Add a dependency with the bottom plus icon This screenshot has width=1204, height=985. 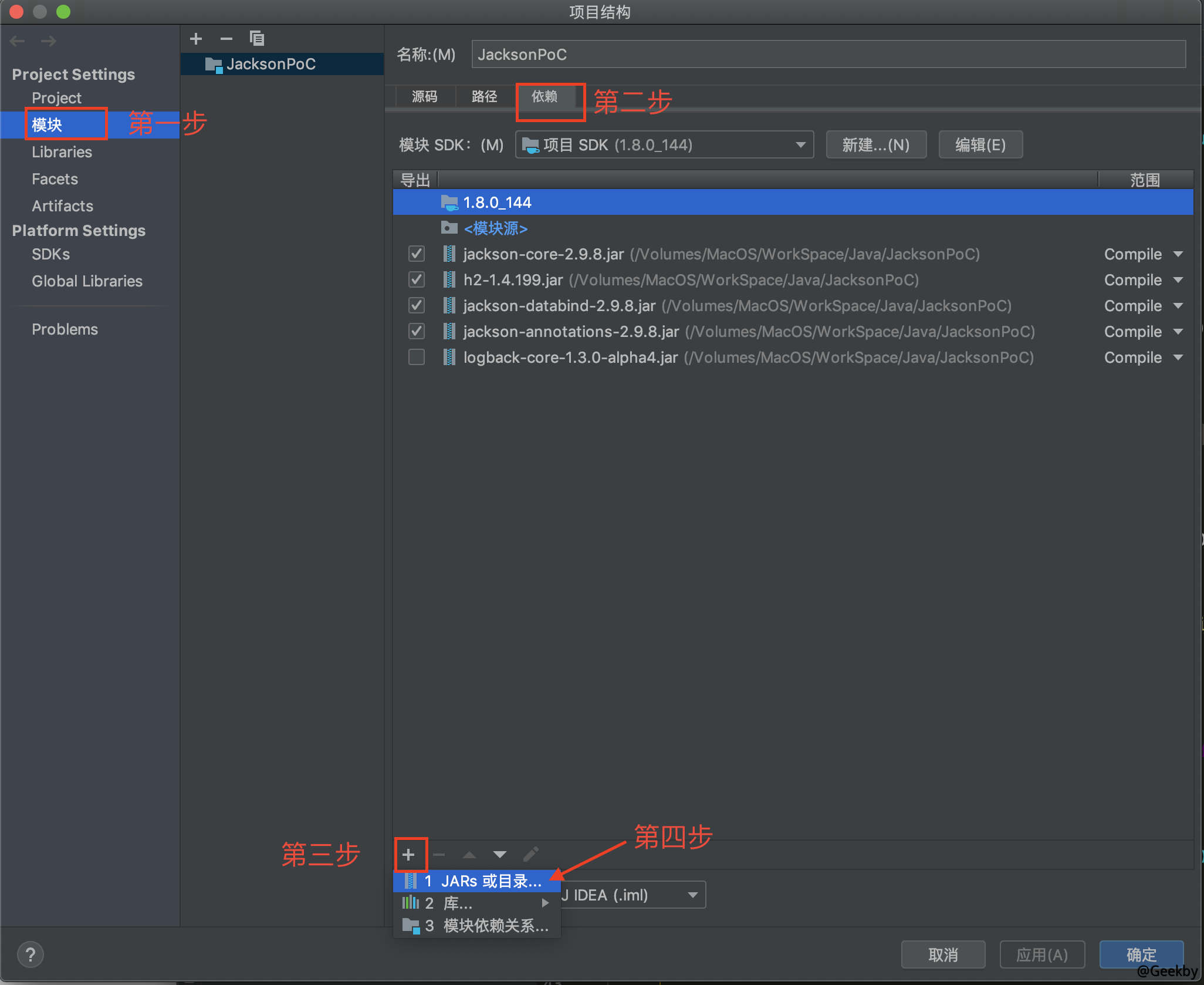[x=410, y=854]
